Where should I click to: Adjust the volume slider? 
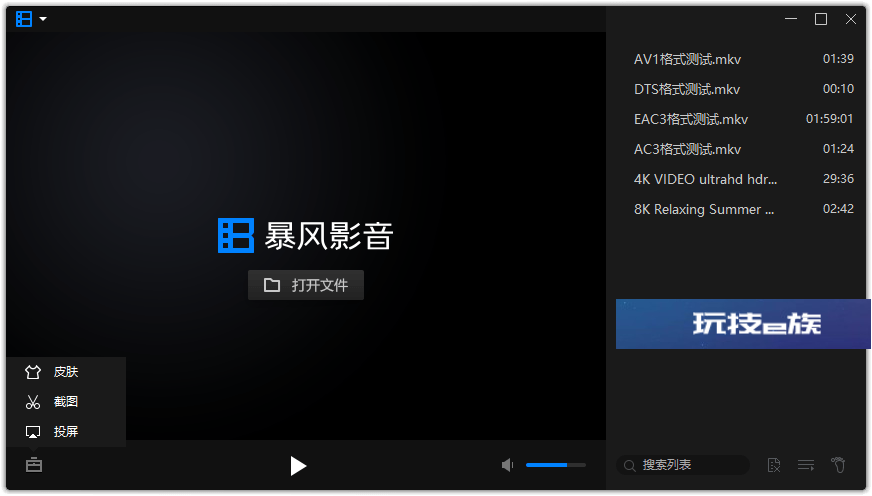[556, 465]
